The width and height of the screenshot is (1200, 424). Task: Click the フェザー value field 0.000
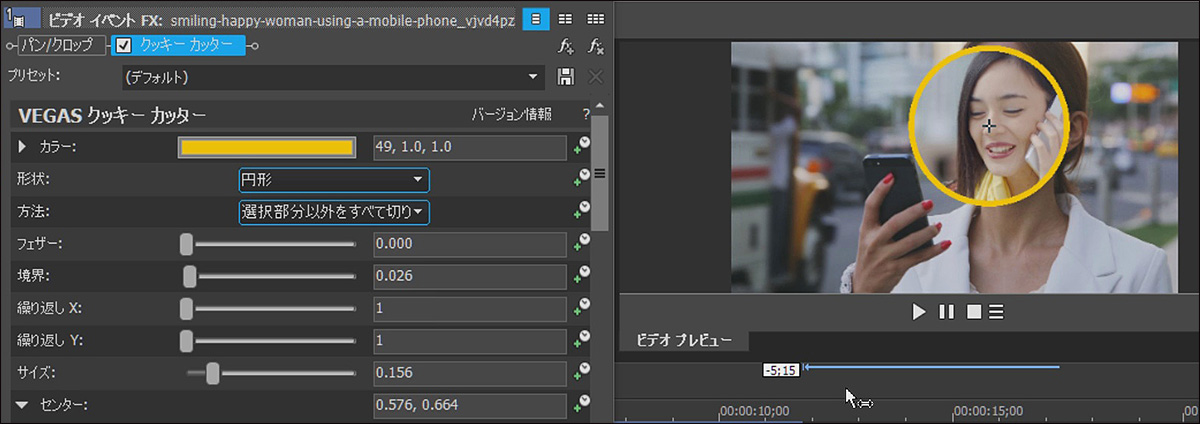tap(470, 244)
